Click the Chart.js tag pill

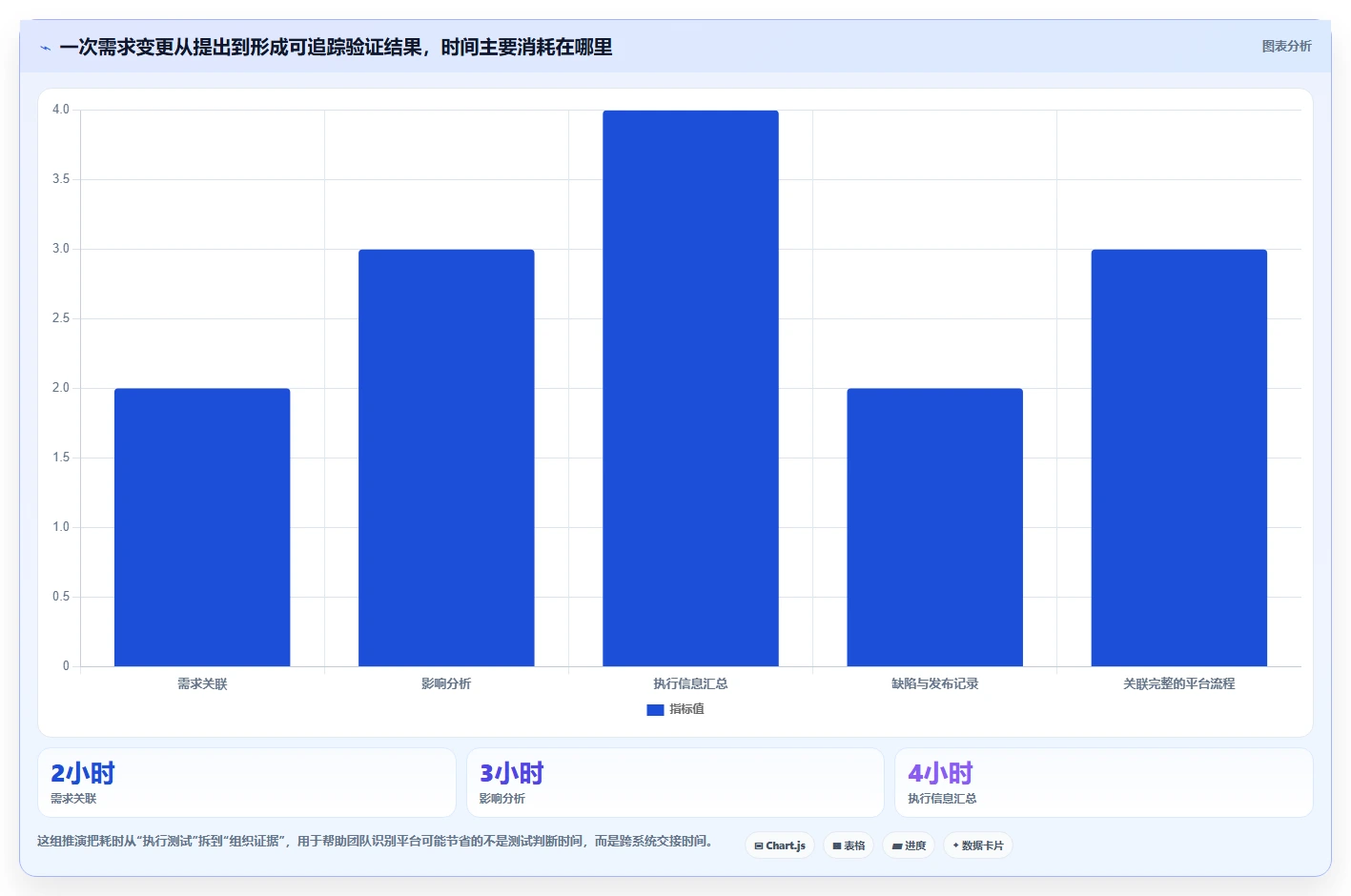780,845
